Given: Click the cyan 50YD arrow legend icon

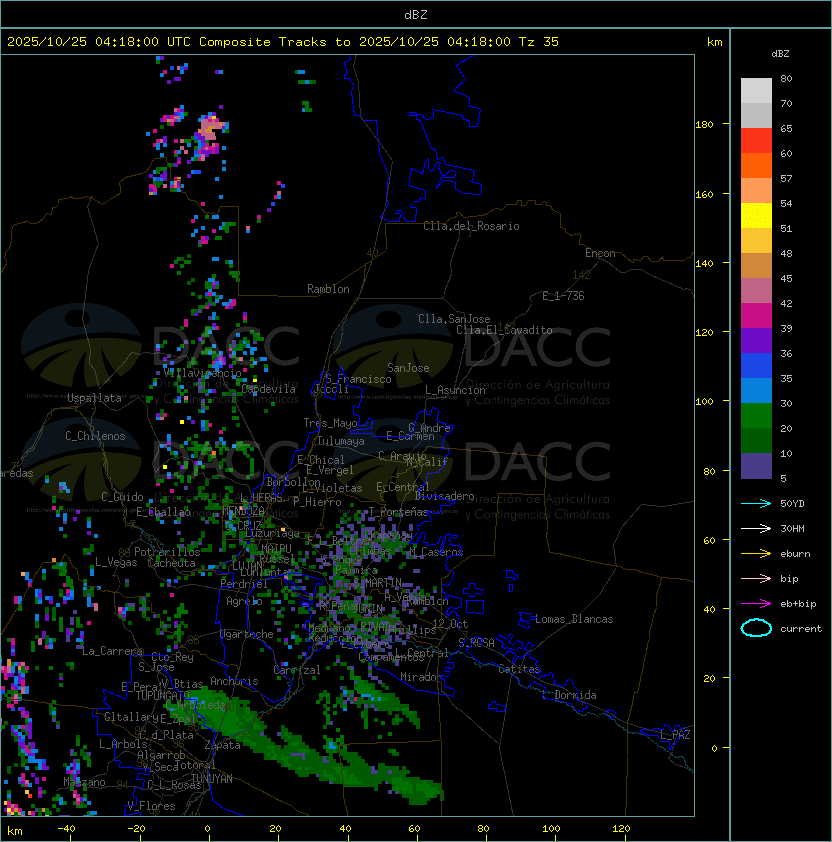Looking at the screenshot, I should 756,503.
